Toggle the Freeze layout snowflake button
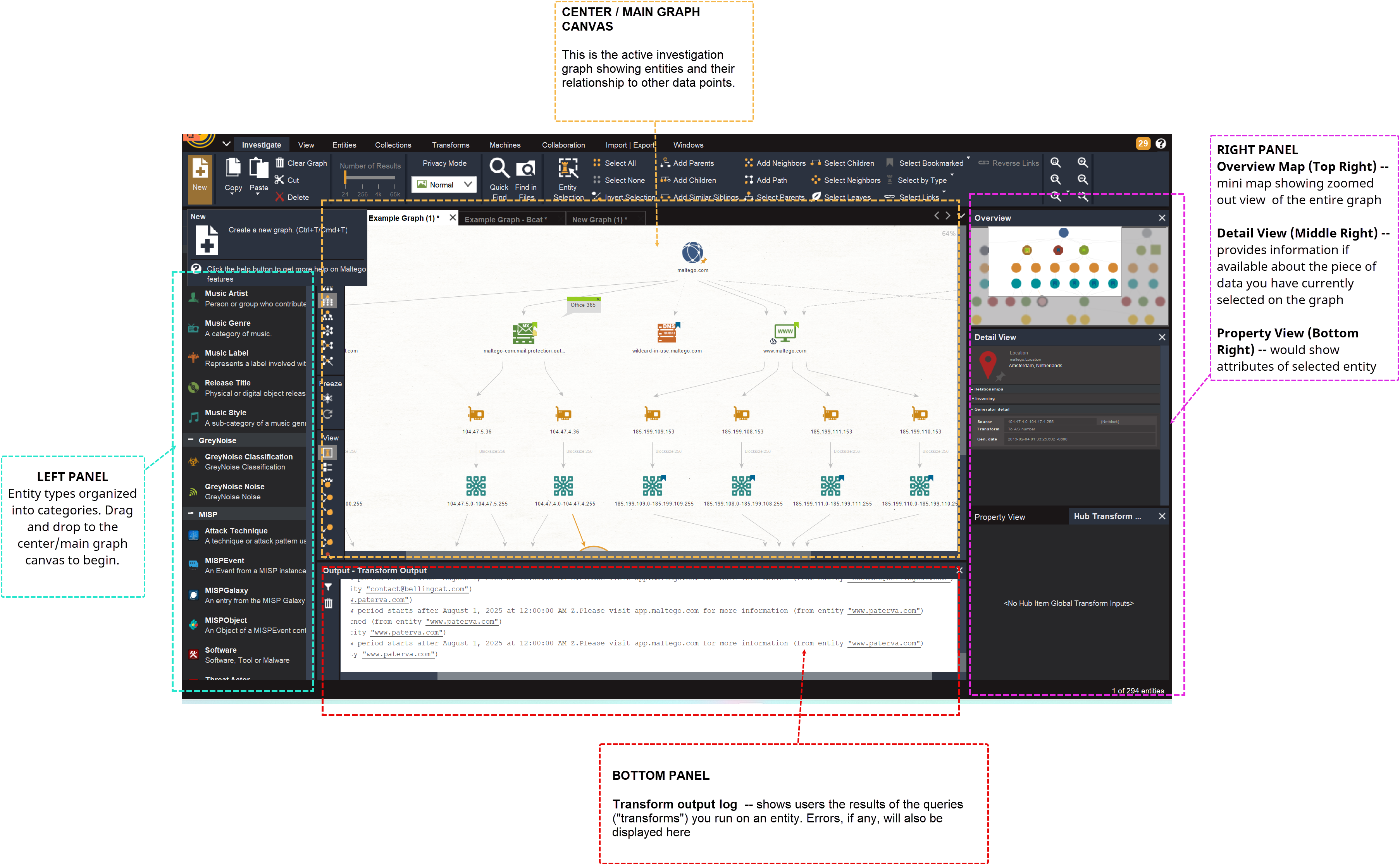 [x=327, y=398]
